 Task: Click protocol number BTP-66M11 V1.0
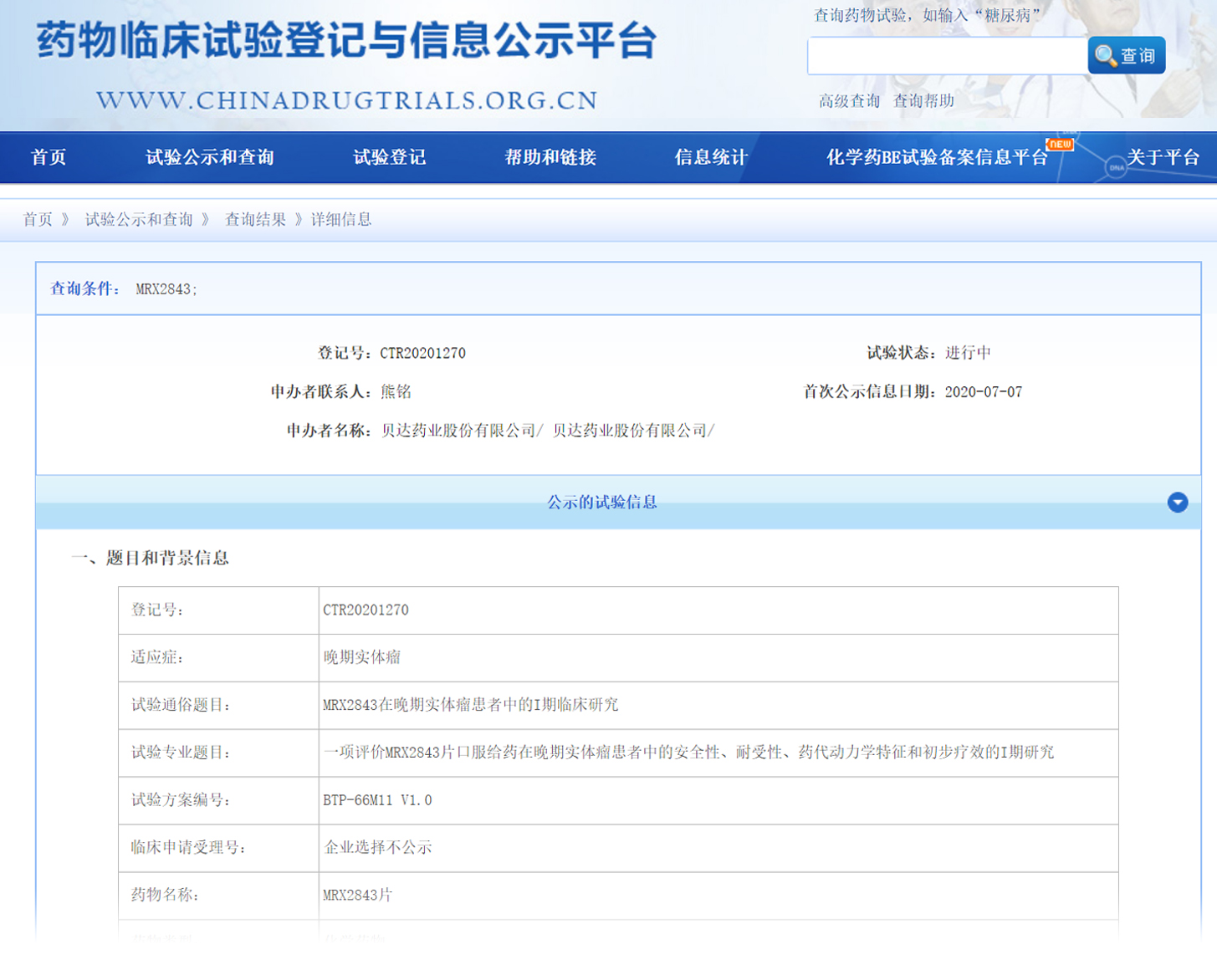[377, 800]
